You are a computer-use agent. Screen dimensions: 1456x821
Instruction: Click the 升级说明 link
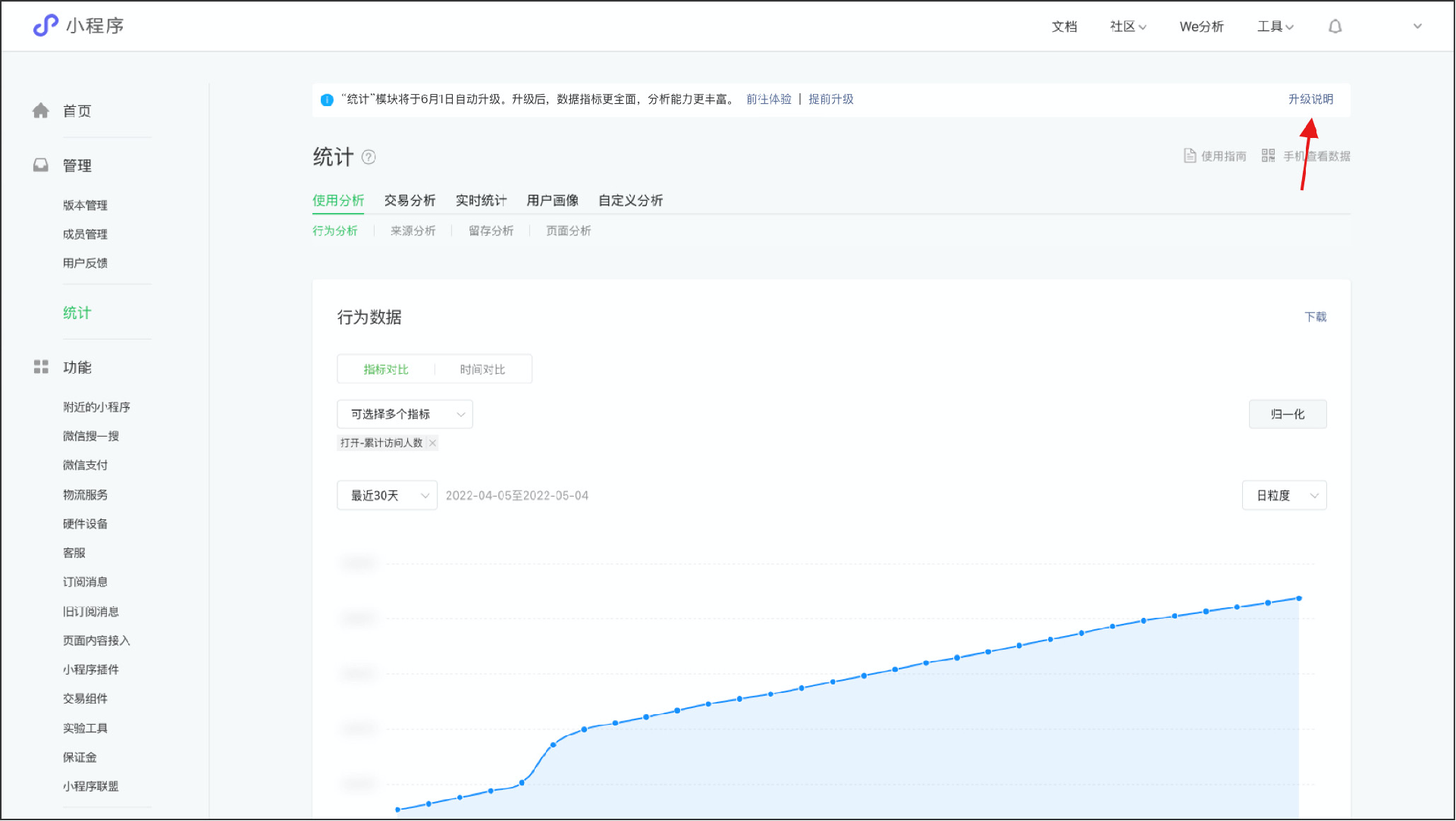[1310, 99]
